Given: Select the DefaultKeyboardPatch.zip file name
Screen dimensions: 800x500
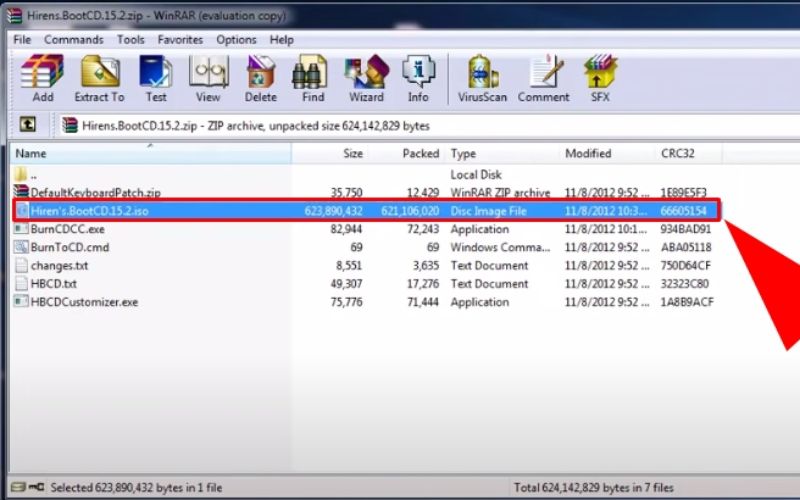Looking at the screenshot, I should [x=95, y=192].
